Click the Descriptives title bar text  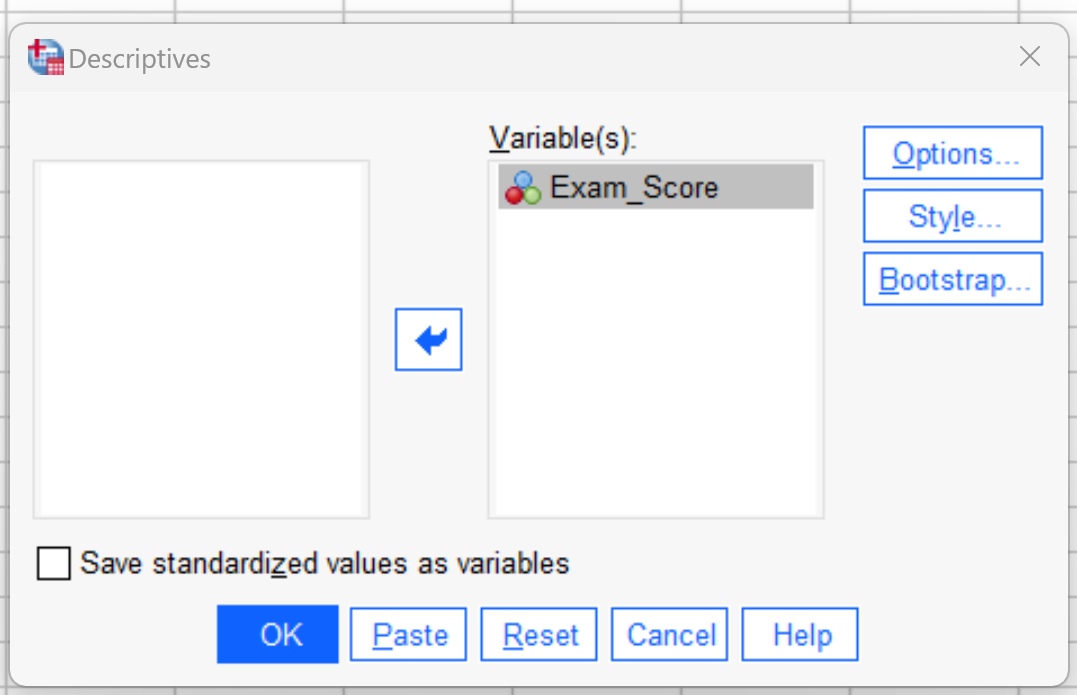point(140,58)
